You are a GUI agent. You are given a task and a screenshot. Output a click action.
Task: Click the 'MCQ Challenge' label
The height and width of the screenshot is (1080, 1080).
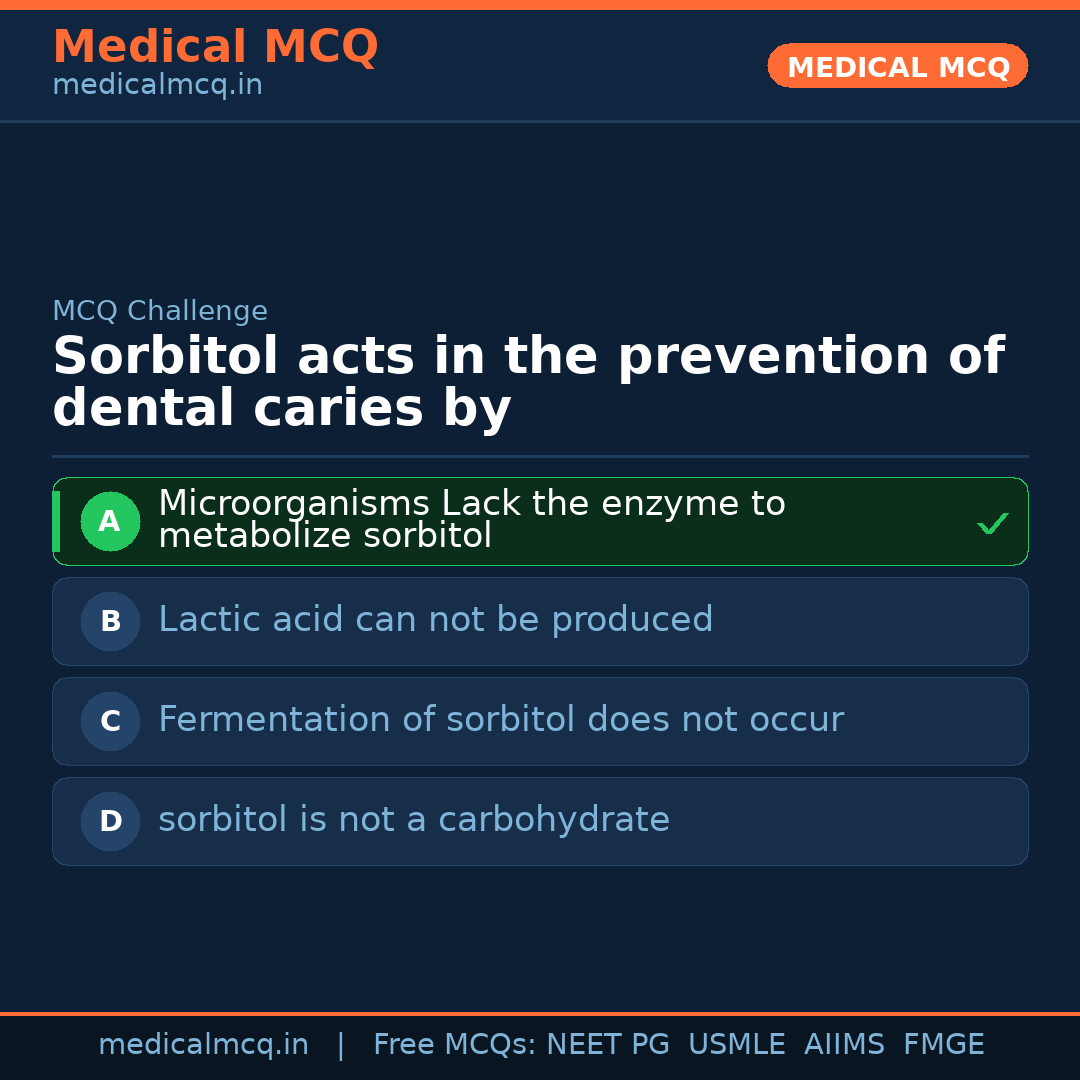coord(160,311)
